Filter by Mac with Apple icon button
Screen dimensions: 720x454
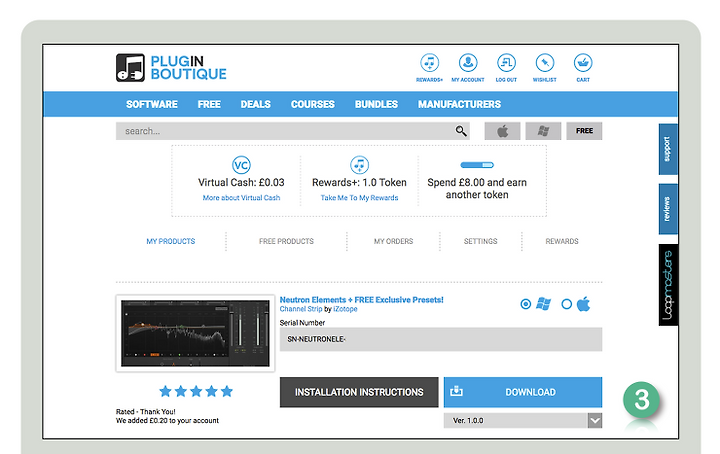(x=502, y=131)
